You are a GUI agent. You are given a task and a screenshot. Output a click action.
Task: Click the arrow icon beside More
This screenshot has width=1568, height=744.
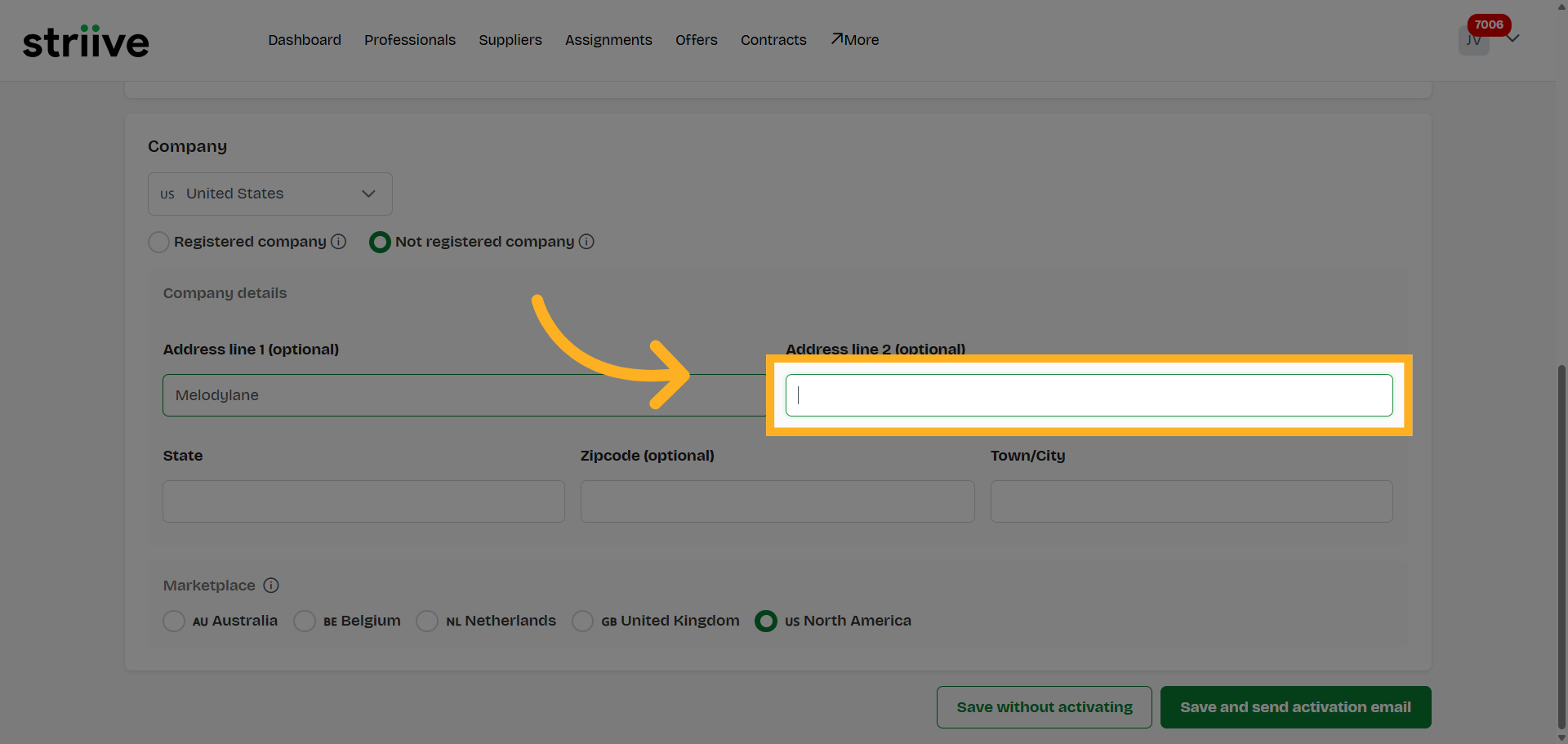click(x=835, y=38)
